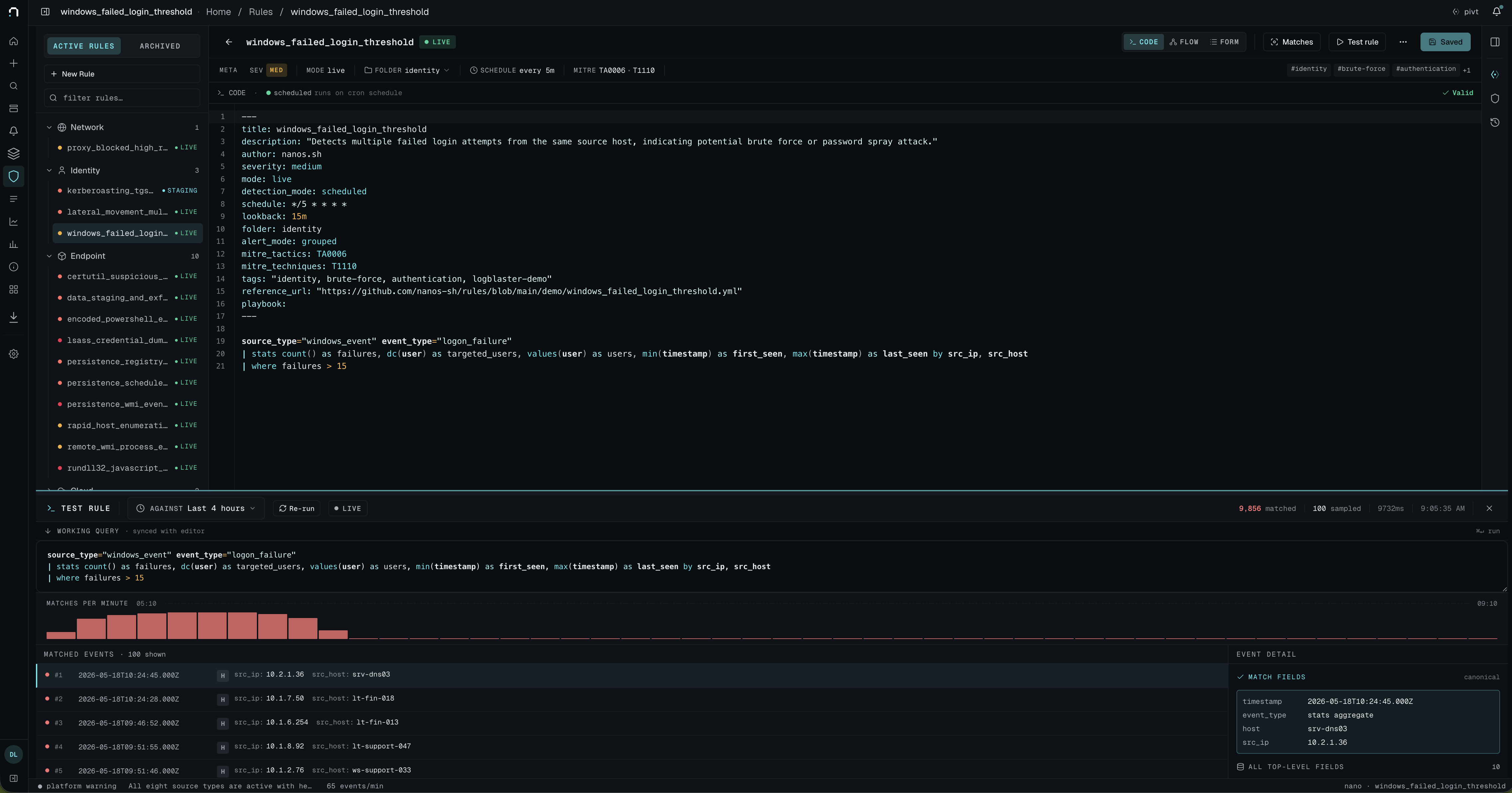This screenshot has width=1512, height=793.
Task: Open the text lines icon in left rail
Action: tap(14, 199)
